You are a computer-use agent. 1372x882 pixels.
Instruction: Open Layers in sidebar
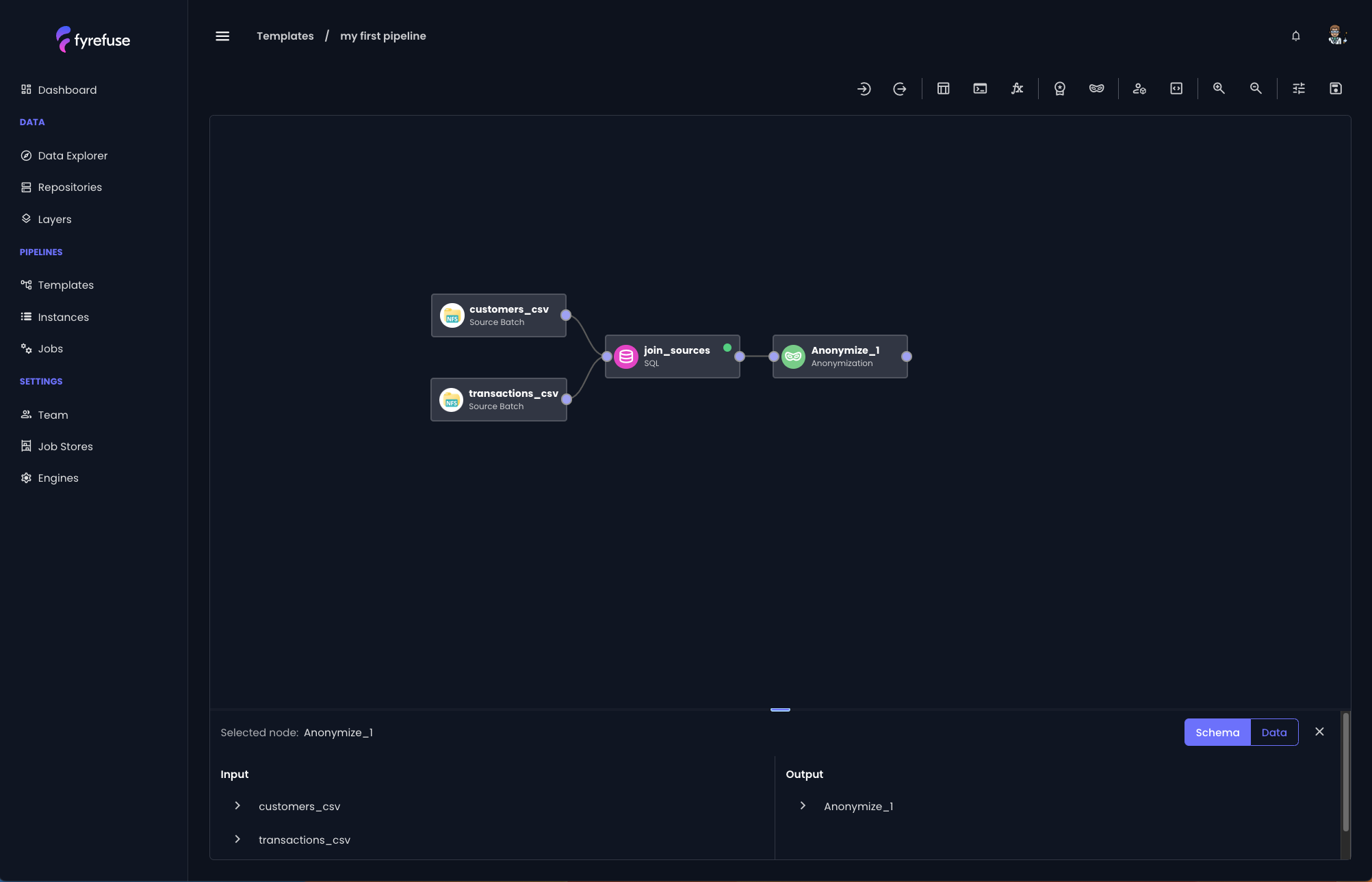[46, 219]
